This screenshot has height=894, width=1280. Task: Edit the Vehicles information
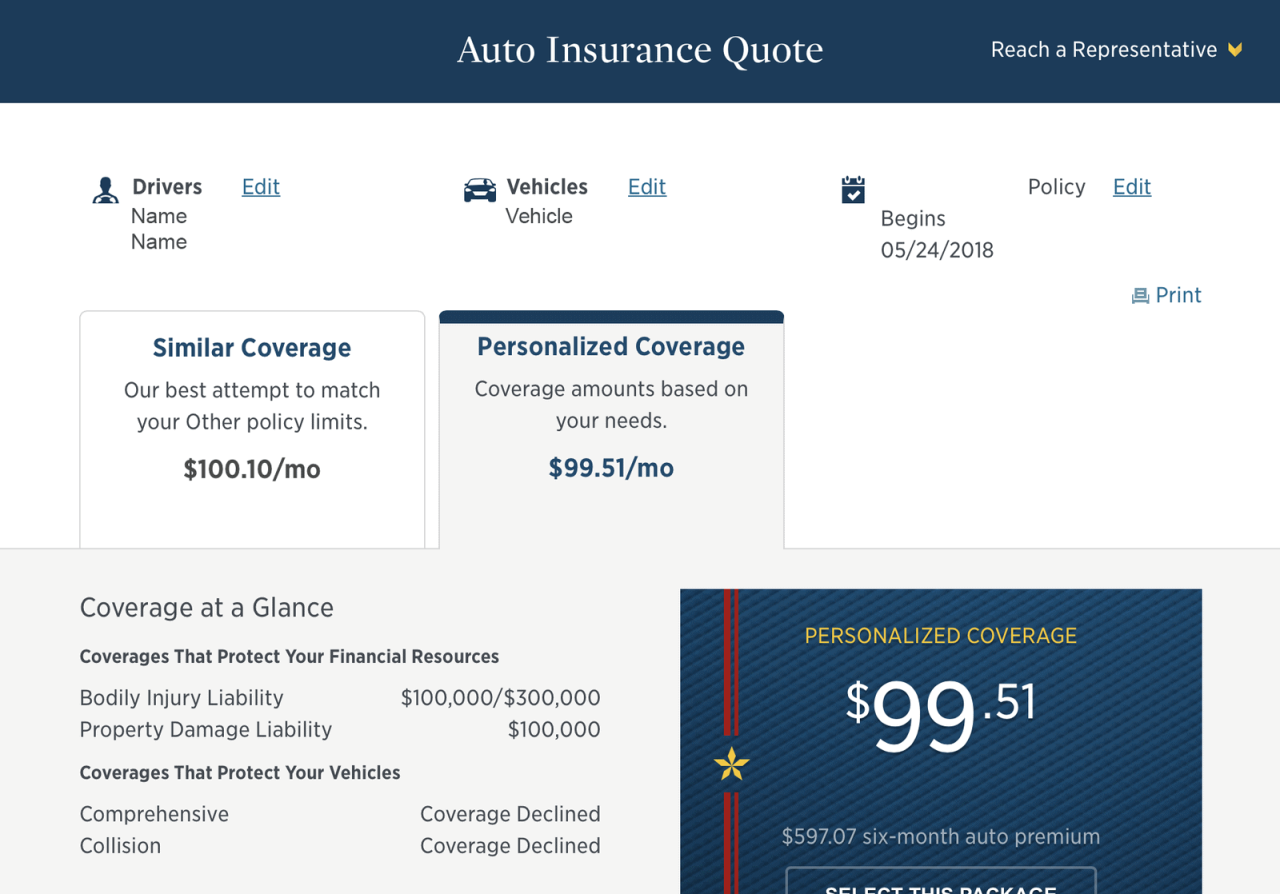pos(646,187)
